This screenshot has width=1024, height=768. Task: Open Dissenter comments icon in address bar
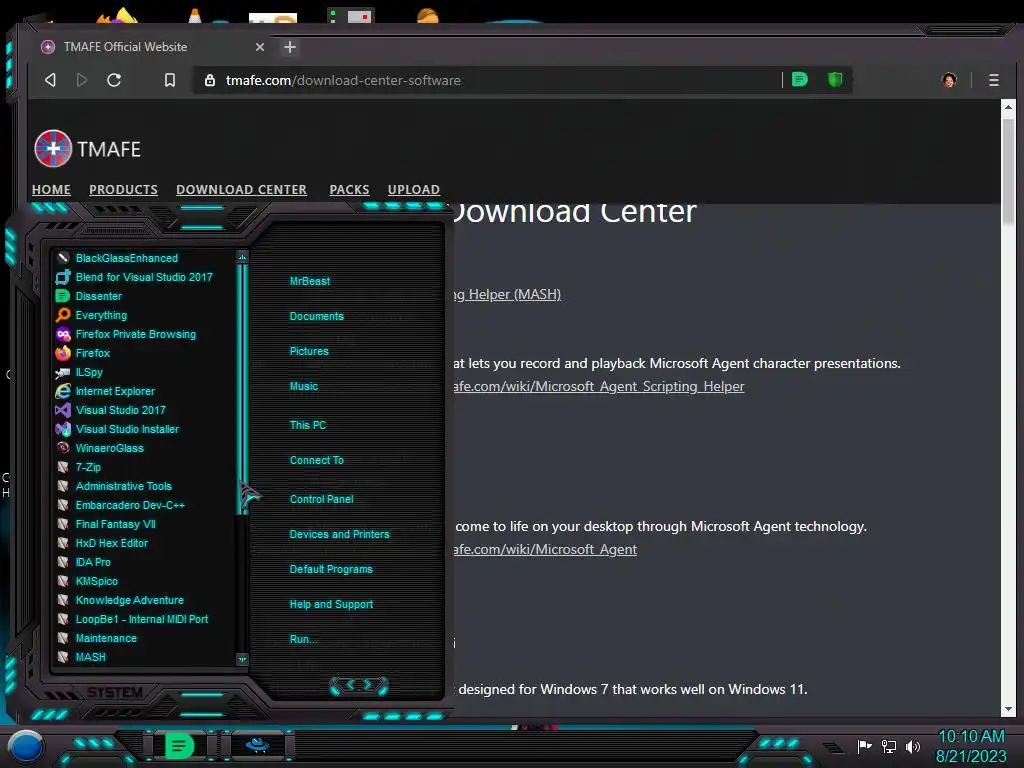800,80
